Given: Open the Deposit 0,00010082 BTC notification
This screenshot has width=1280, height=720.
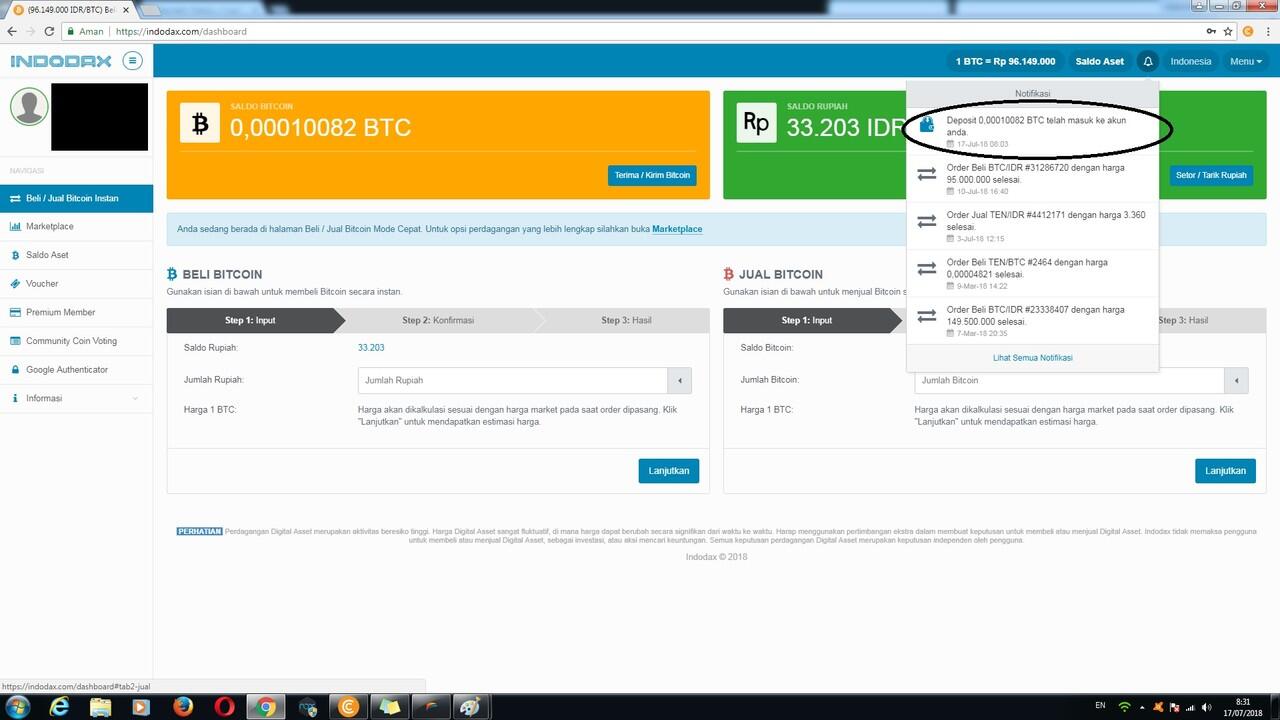Looking at the screenshot, I should click(1033, 131).
